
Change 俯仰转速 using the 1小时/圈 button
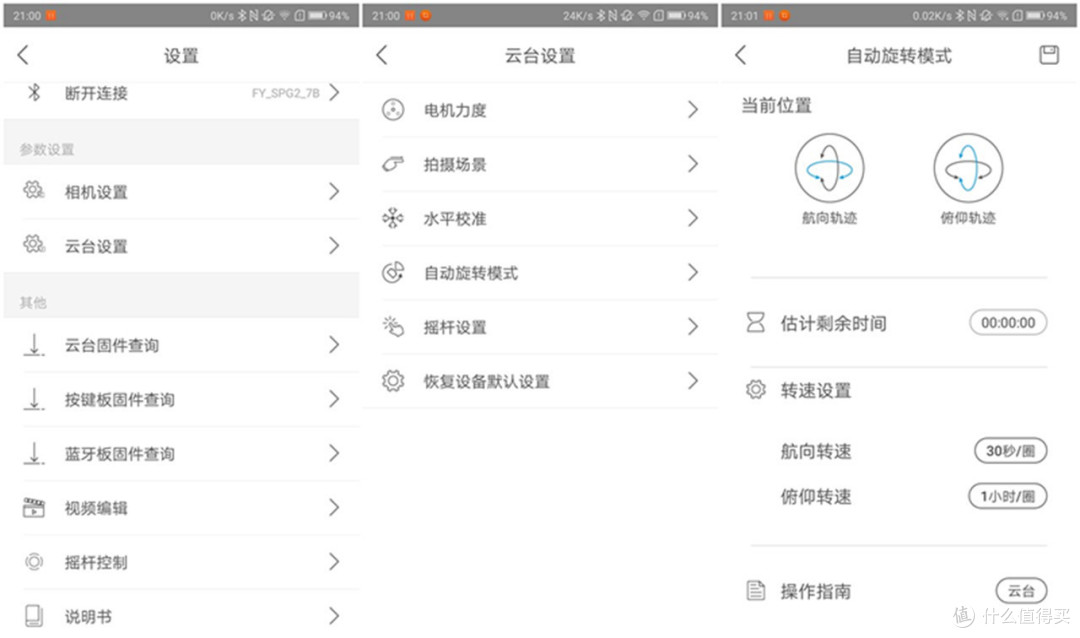pyautogui.click(x=1008, y=496)
